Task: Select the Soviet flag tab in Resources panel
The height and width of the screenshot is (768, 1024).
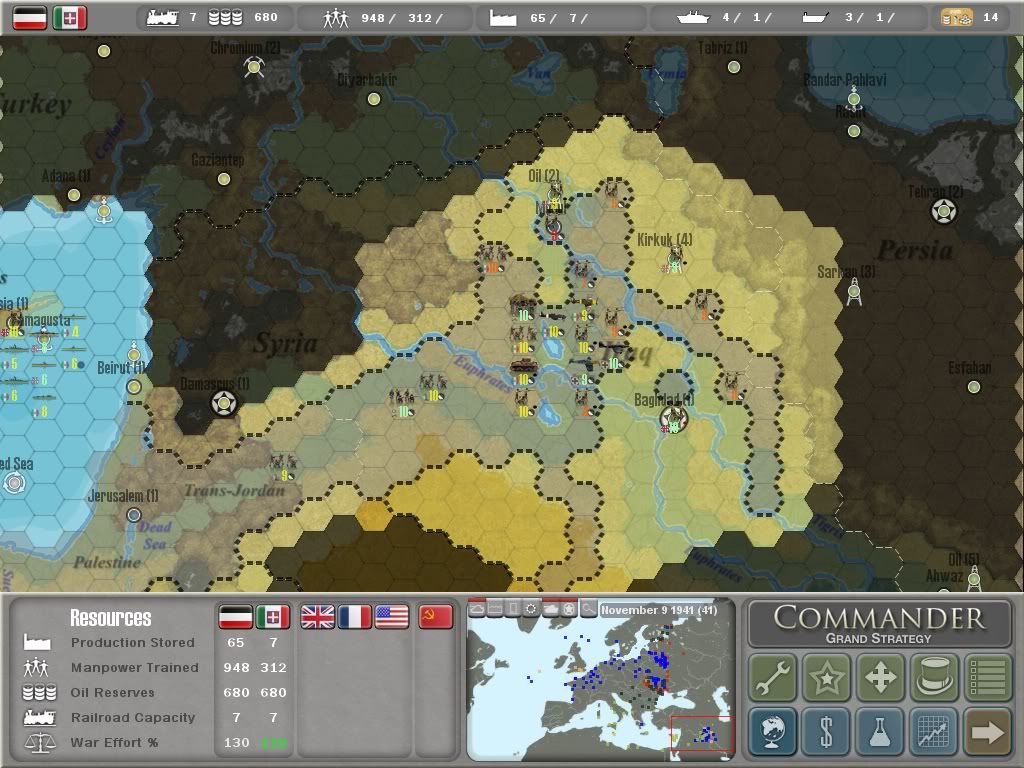Action: click(x=436, y=616)
